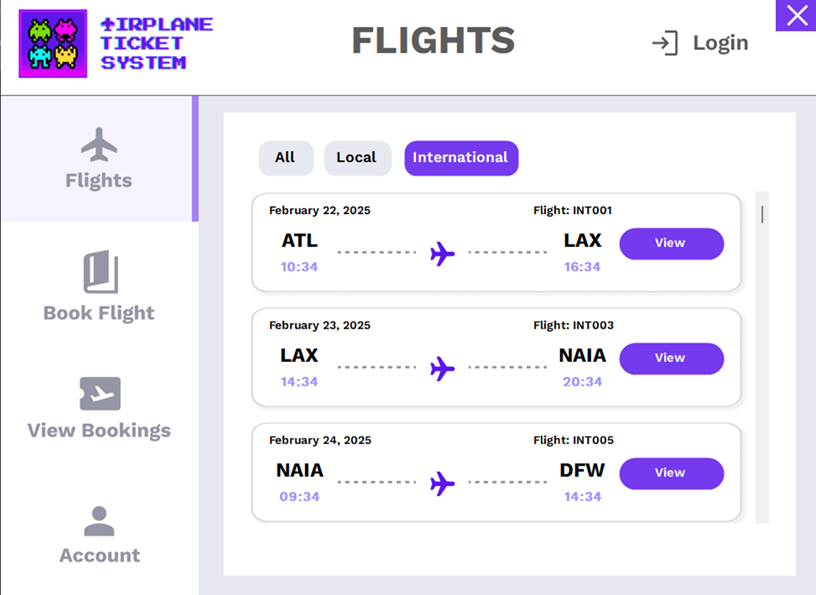
Task: Click airplane icon on INT003 flight card
Action: (442, 369)
